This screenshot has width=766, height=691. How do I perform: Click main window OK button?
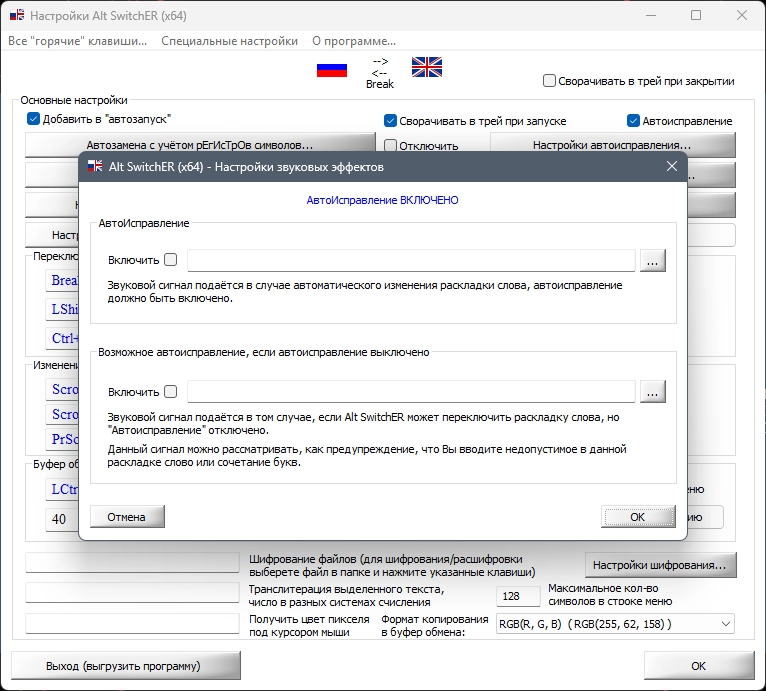pos(699,666)
